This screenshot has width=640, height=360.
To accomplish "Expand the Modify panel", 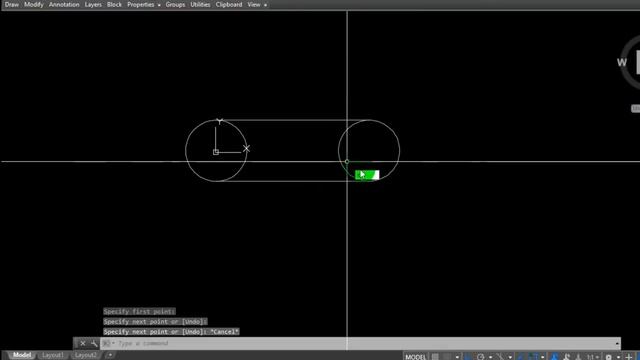I will point(33,4).
